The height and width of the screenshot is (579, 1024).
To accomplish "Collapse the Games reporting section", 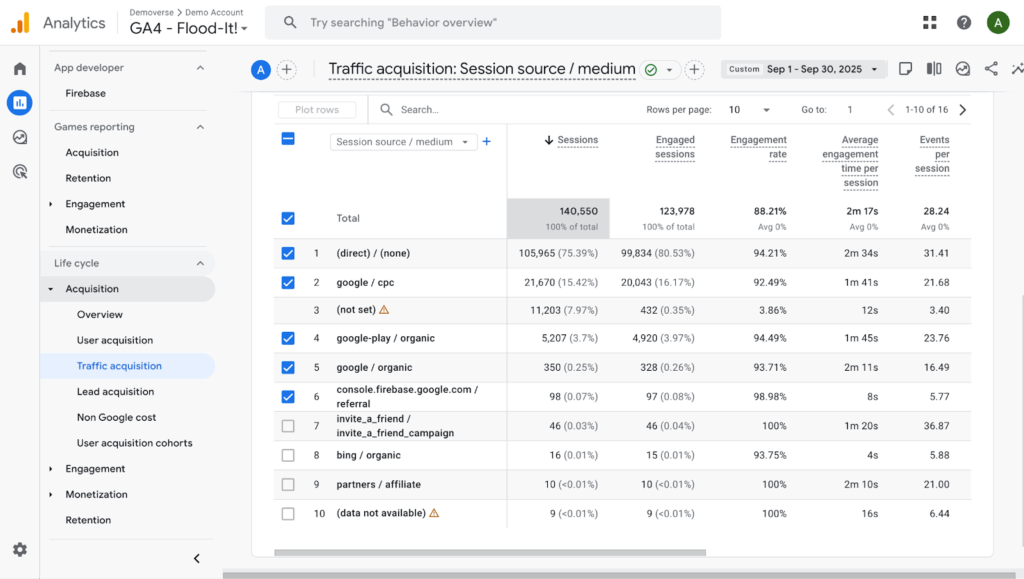I will 200,127.
